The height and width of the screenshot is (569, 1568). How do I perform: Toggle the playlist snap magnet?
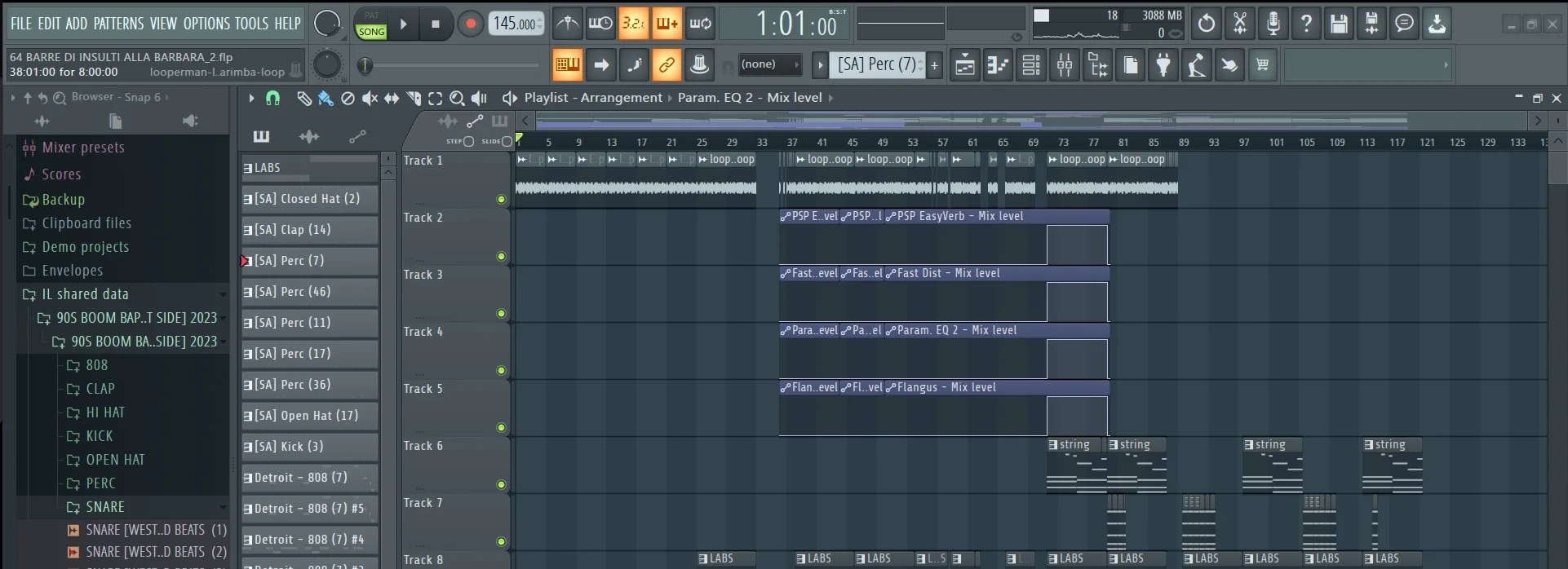click(273, 99)
